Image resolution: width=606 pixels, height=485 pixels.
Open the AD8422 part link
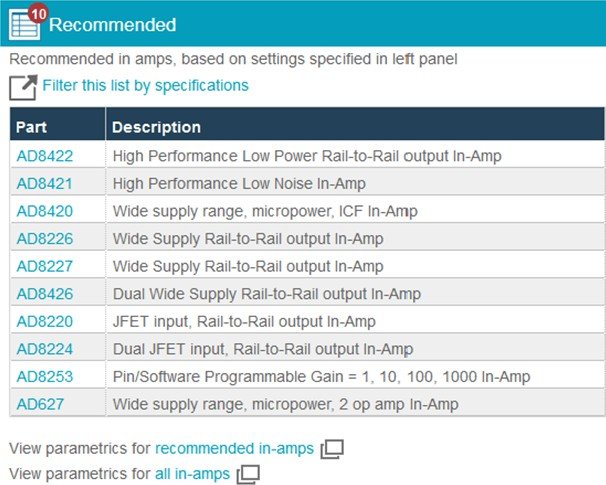[45, 156]
